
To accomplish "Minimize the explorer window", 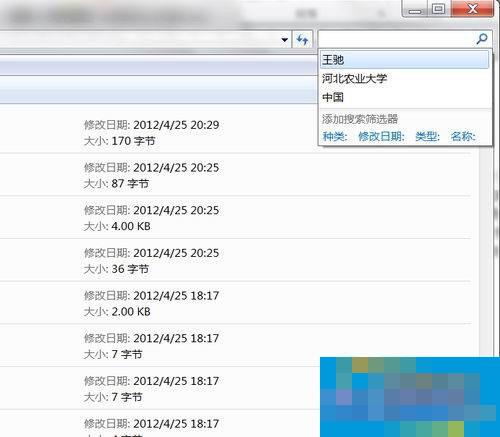I will pyautogui.click(x=415, y=9).
